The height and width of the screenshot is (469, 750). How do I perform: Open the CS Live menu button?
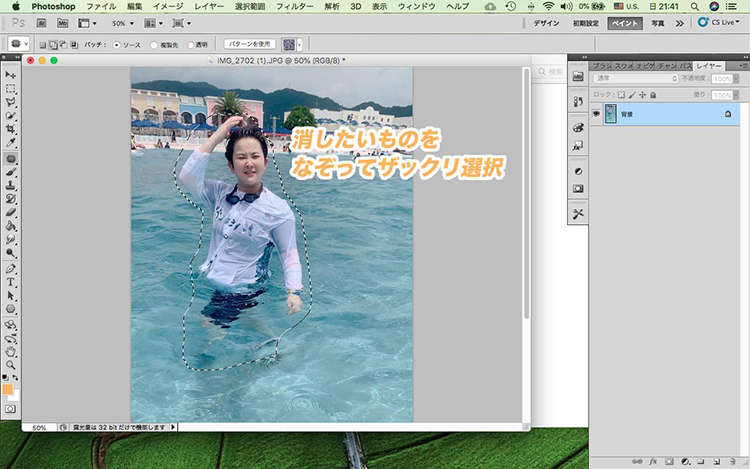719,22
